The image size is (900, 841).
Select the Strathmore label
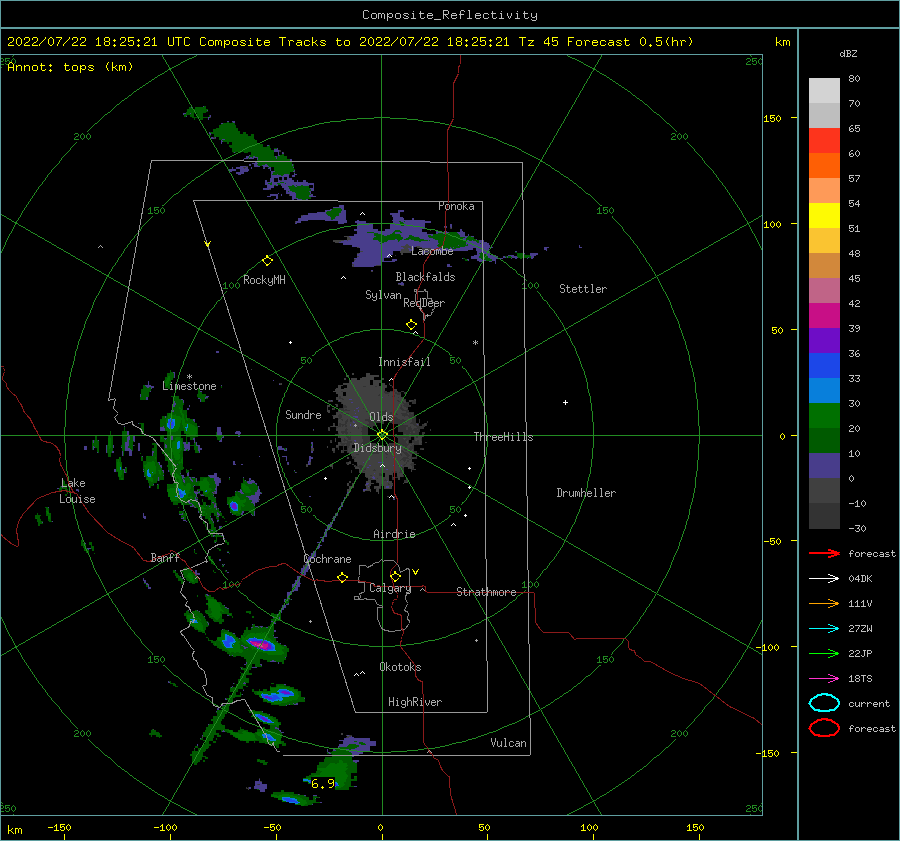486,592
